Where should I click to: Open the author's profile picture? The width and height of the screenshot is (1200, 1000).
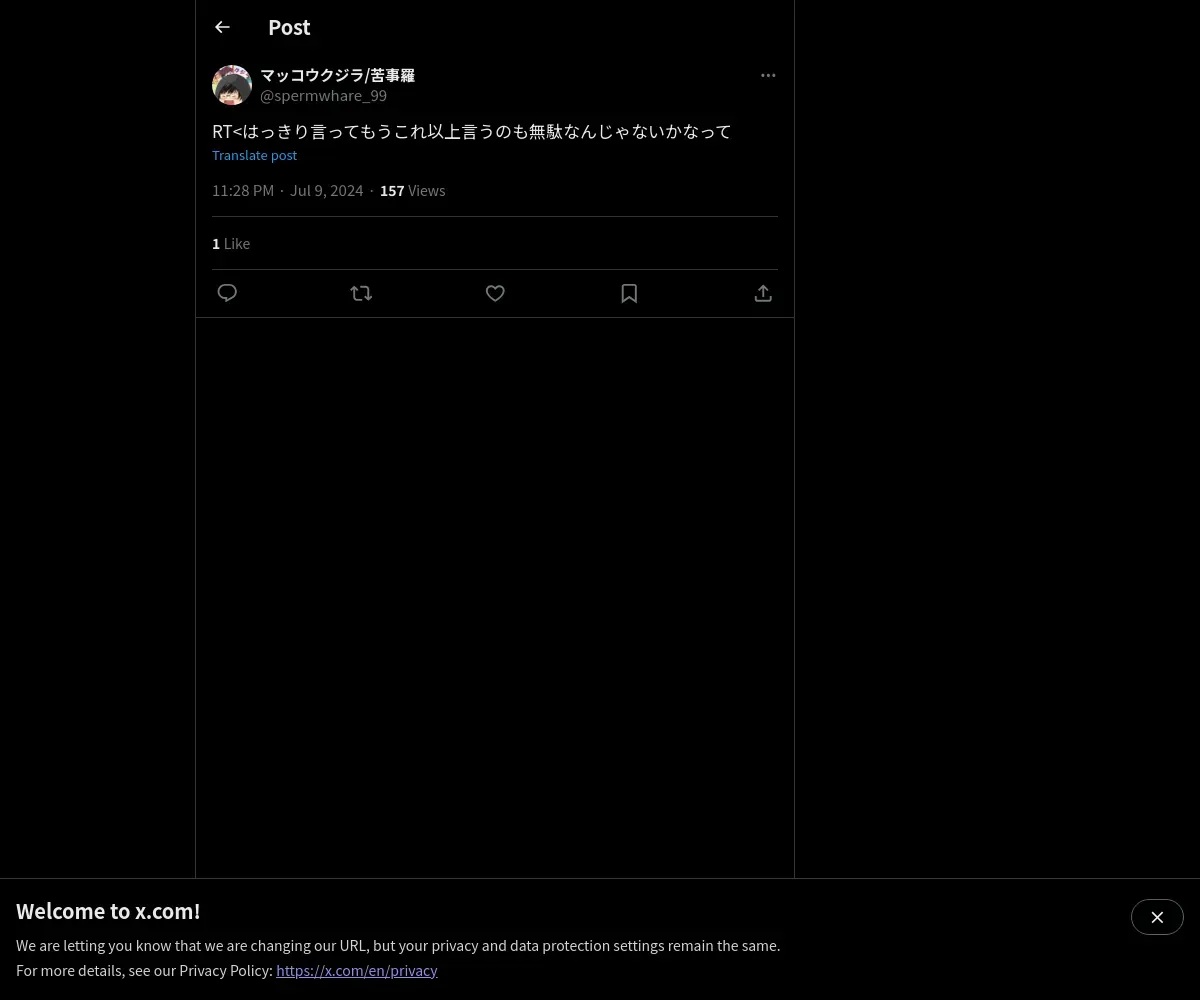tap(232, 85)
